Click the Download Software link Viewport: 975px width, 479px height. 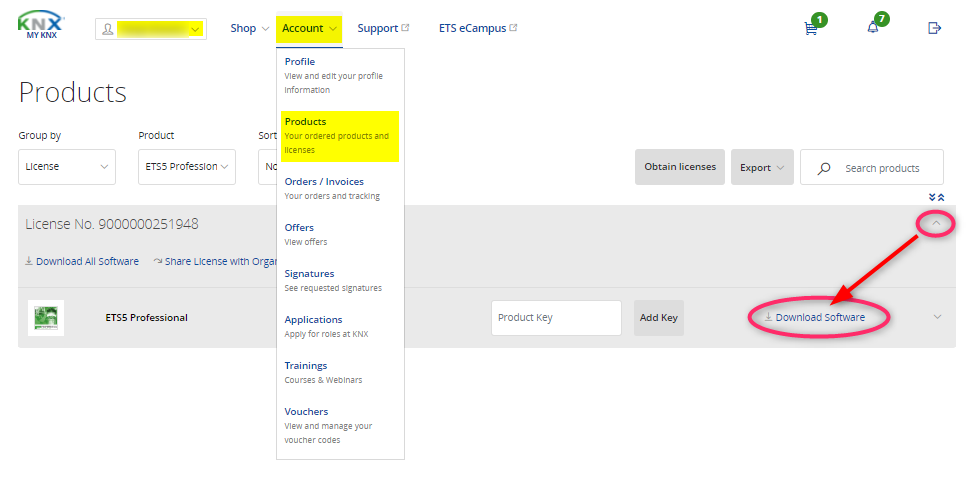click(x=815, y=317)
